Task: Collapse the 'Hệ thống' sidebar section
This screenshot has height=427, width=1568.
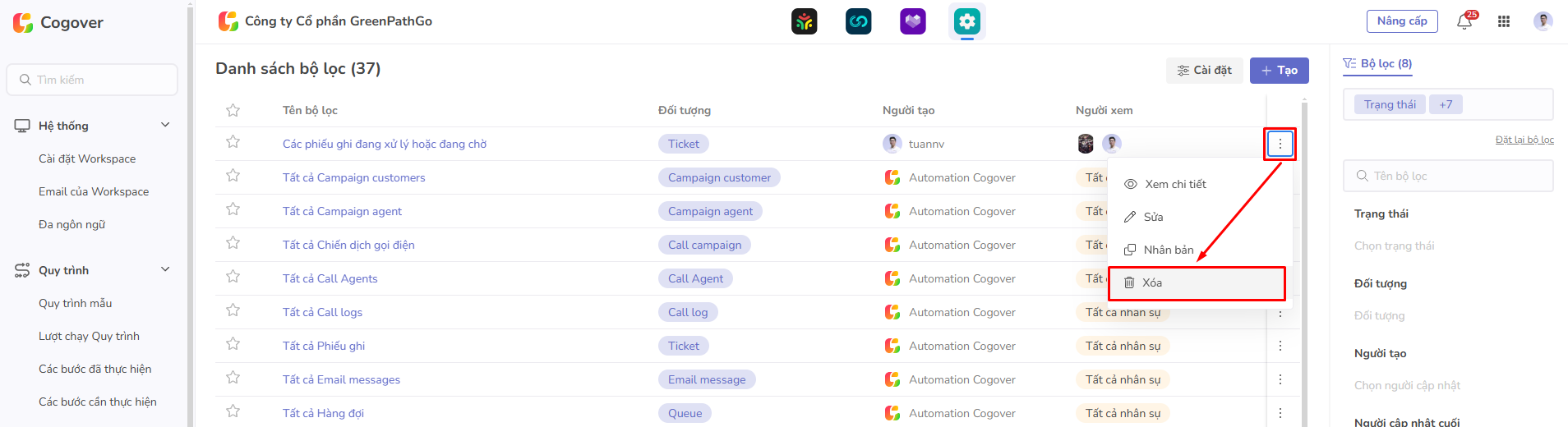Action: [165, 126]
